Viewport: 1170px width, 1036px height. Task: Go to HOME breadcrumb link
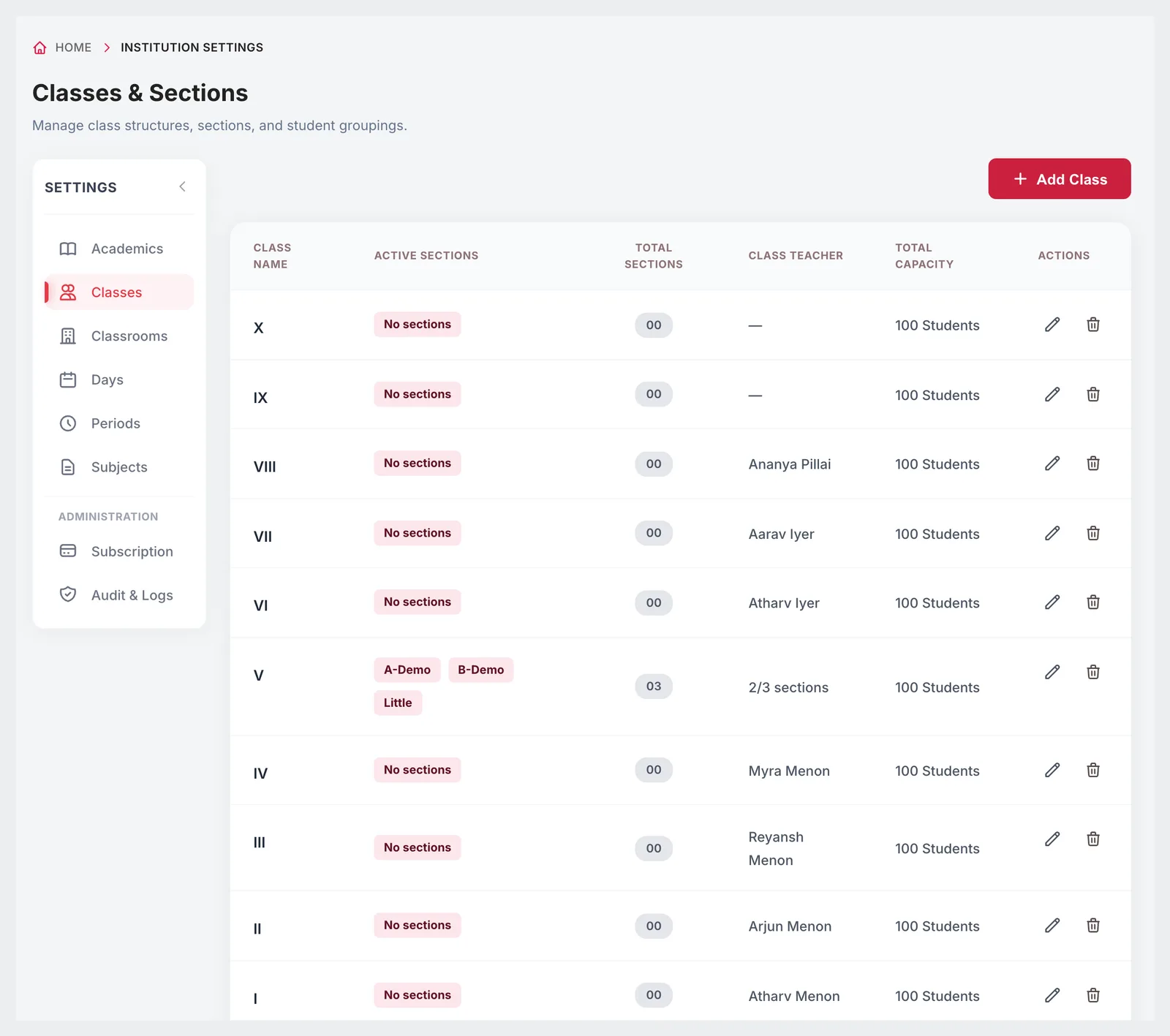click(x=73, y=48)
